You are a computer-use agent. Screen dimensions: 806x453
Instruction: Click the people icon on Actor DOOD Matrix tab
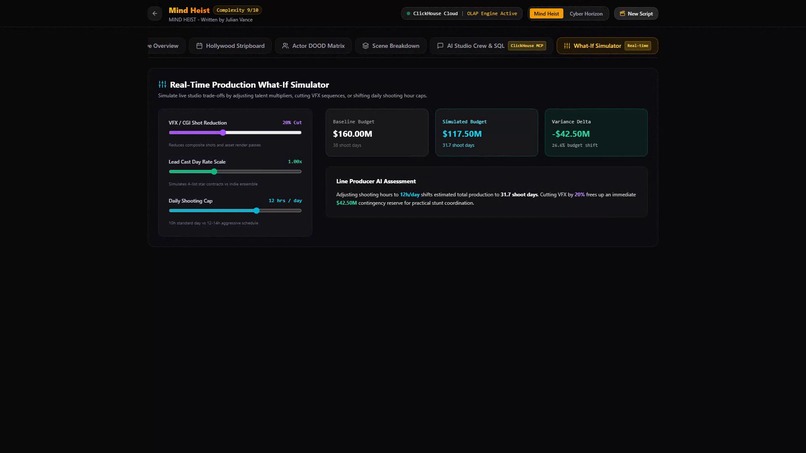click(x=285, y=46)
